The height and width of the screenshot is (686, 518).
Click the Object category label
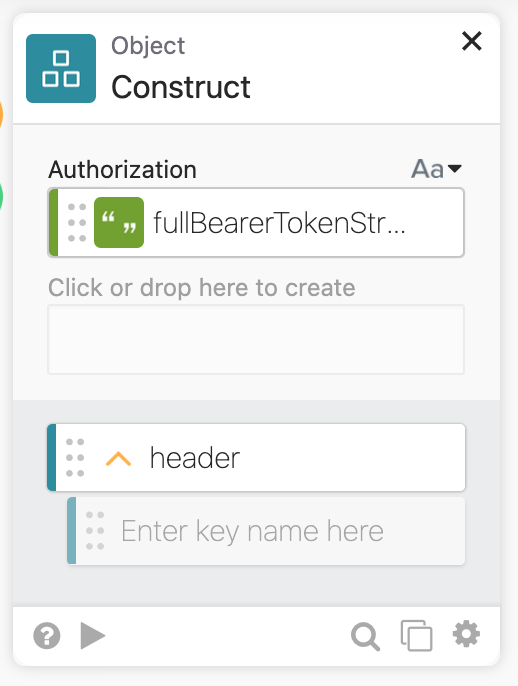point(148,46)
